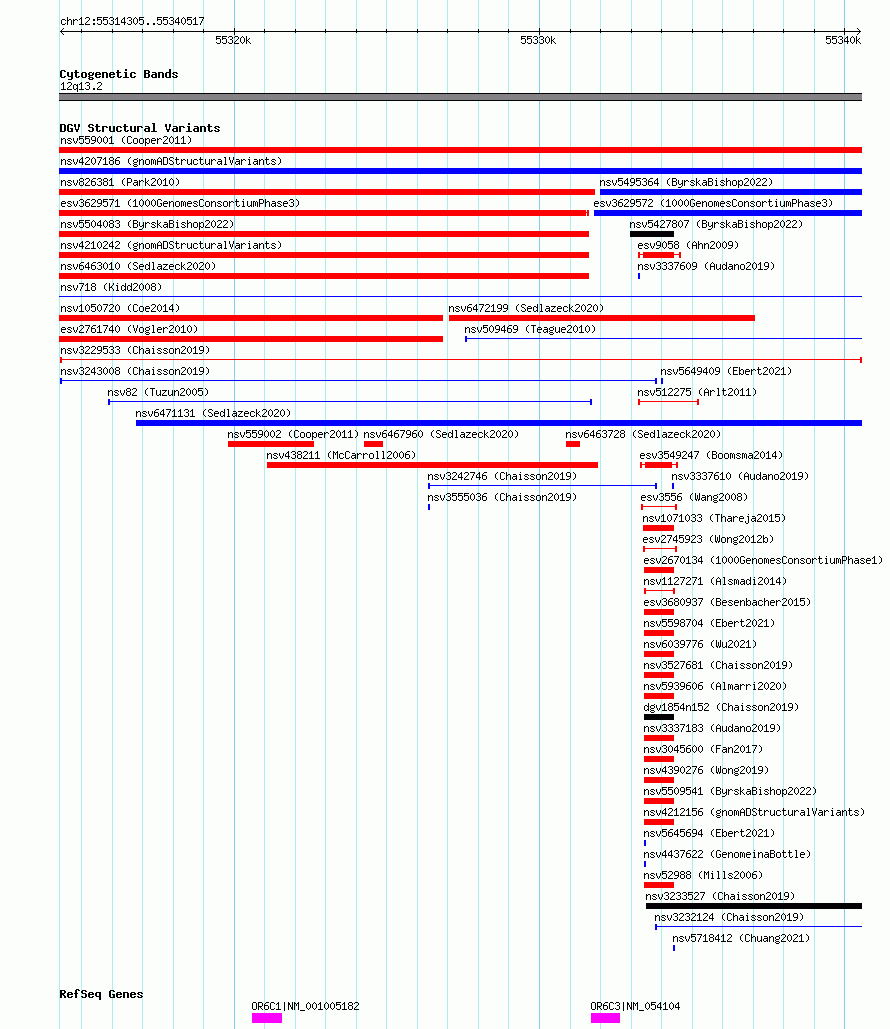Select the nsv4207186 gnomAD variant label
The image size is (890, 1029).
click(x=171, y=161)
